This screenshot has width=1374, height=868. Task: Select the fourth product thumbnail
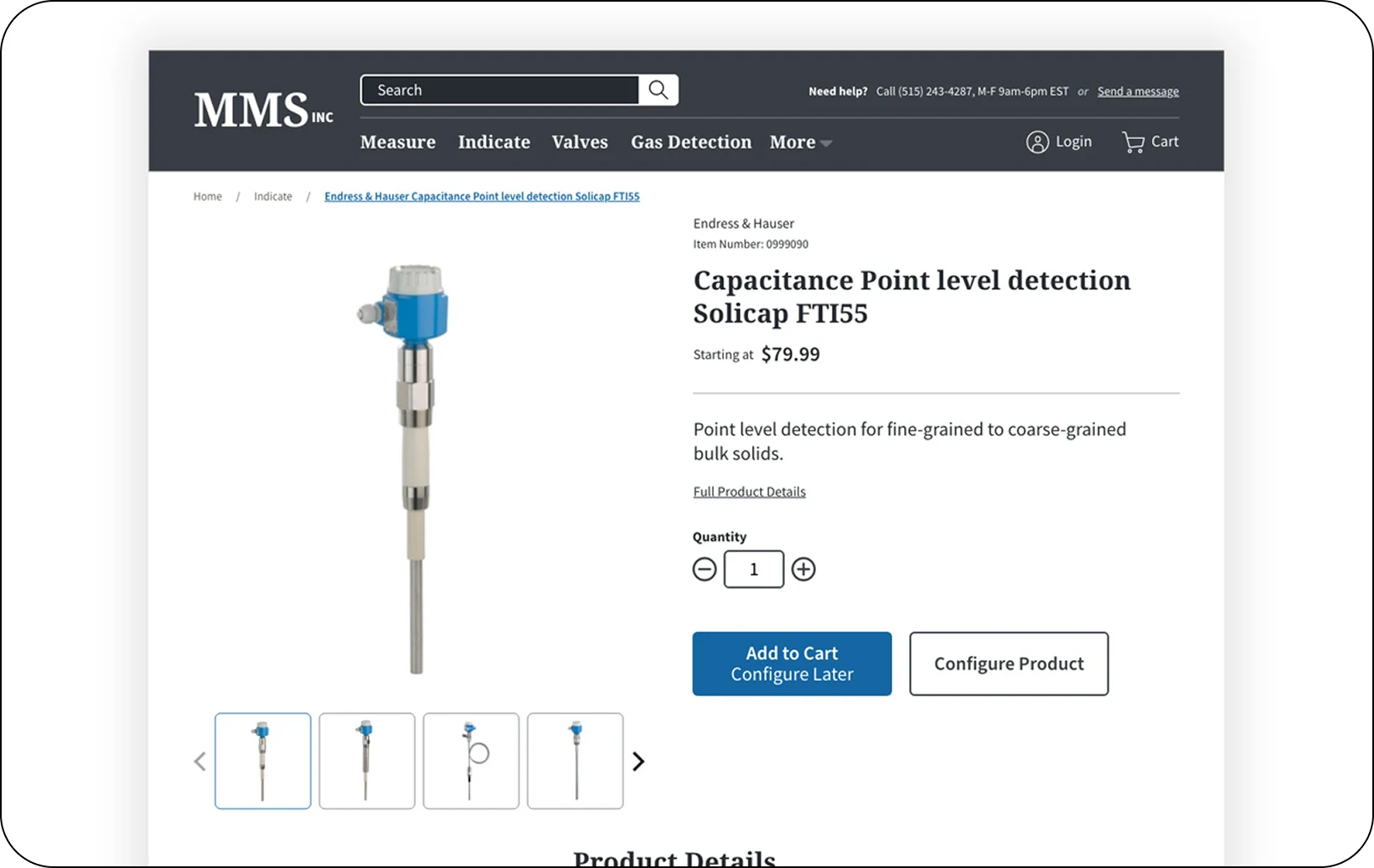pos(575,761)
